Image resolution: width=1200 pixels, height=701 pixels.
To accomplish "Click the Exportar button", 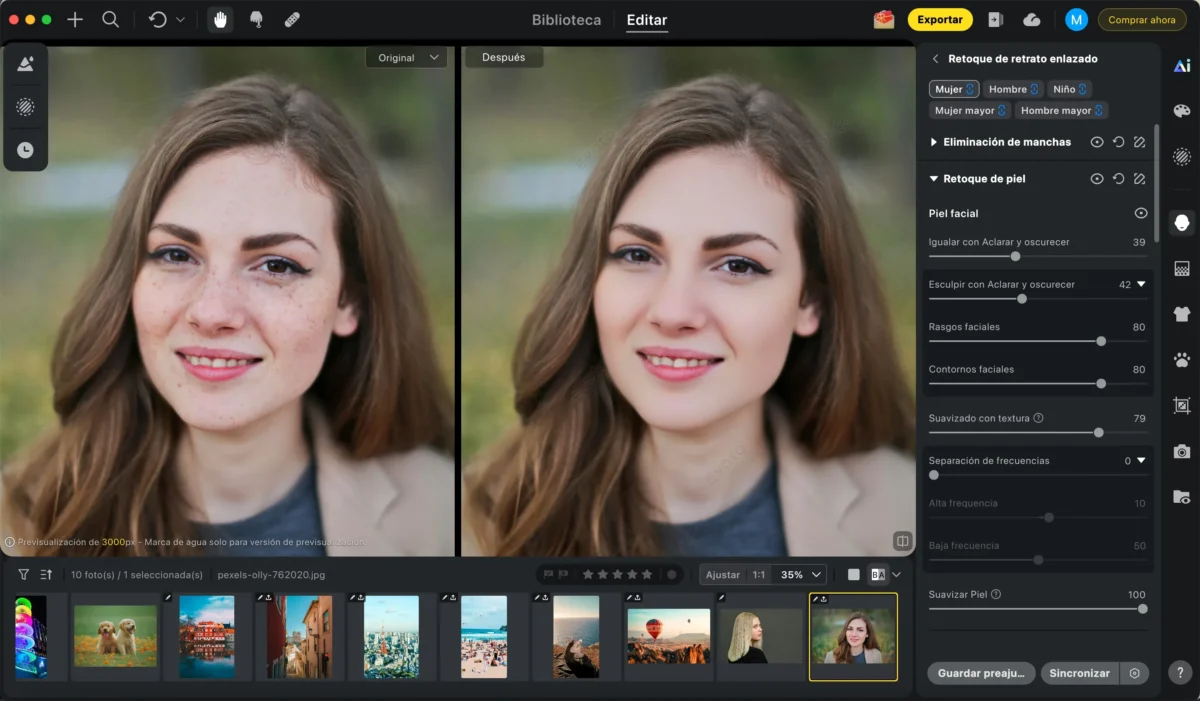I will pos(939,20).
